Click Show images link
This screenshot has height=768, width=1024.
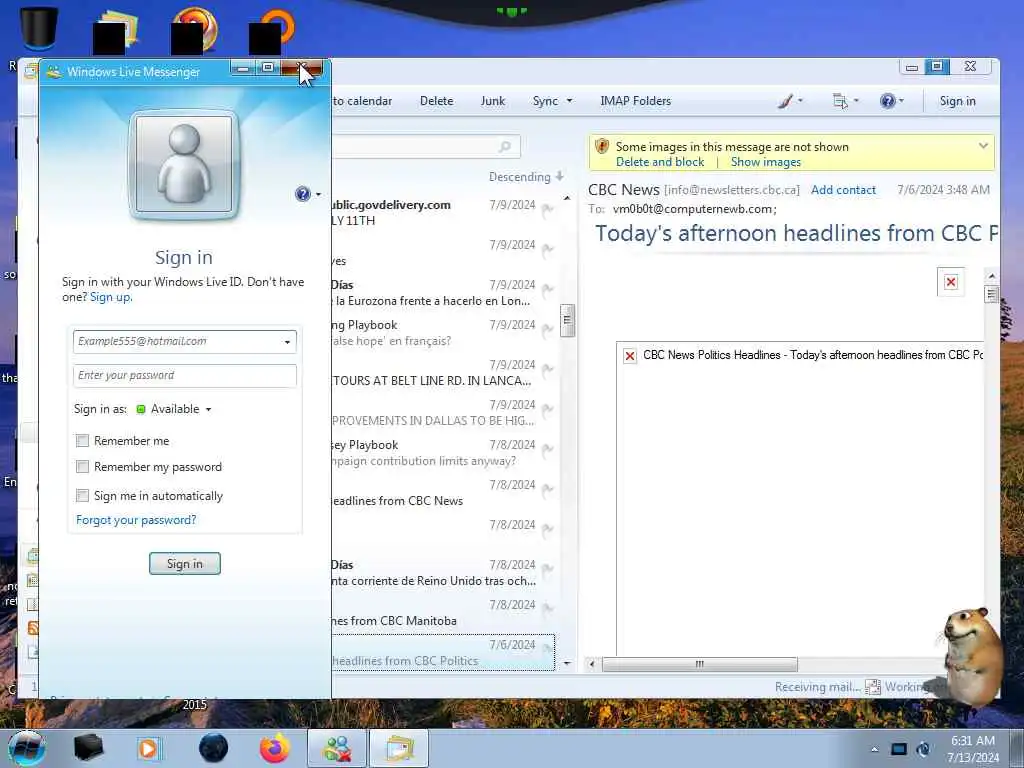click(x=765, y=162)
